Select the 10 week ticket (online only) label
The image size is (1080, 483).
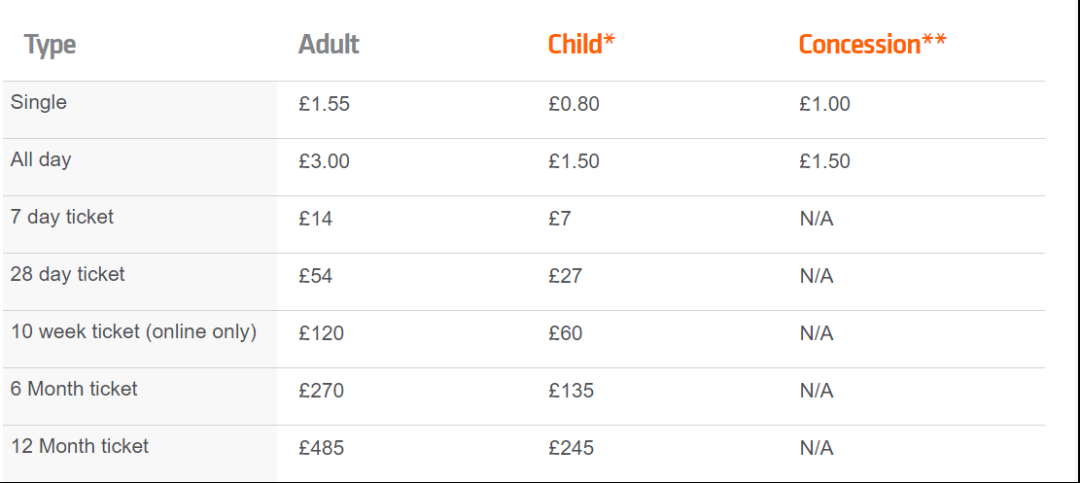coord(134,331)
